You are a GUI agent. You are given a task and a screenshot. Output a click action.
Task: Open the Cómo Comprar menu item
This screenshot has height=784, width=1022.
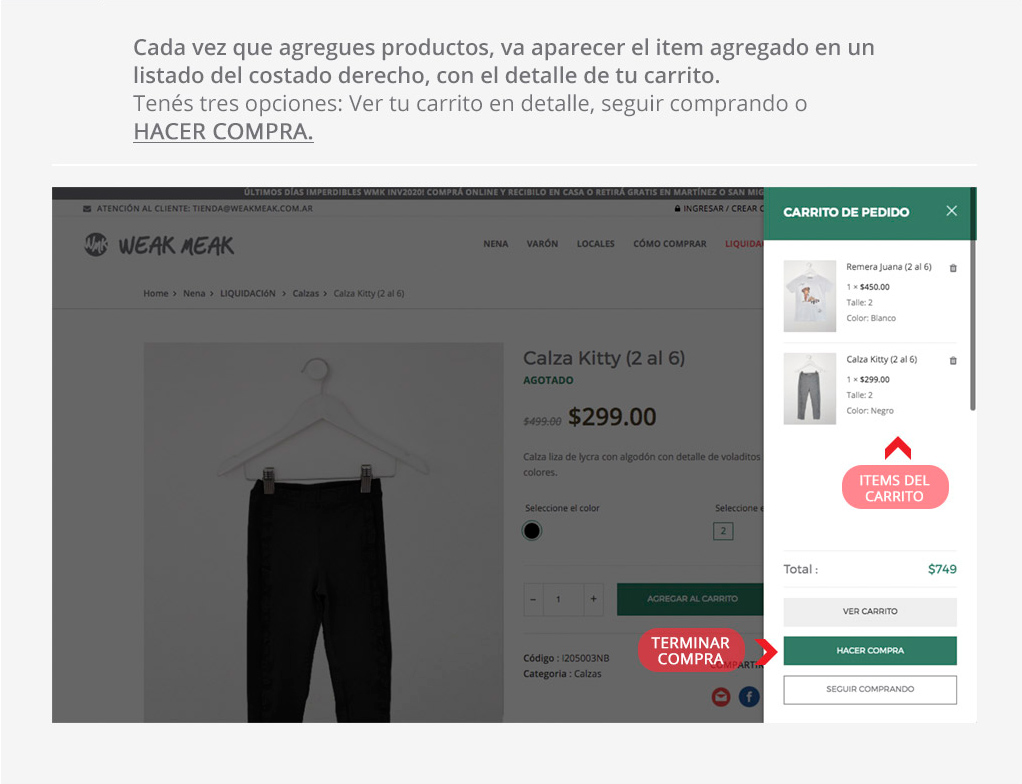669,244
